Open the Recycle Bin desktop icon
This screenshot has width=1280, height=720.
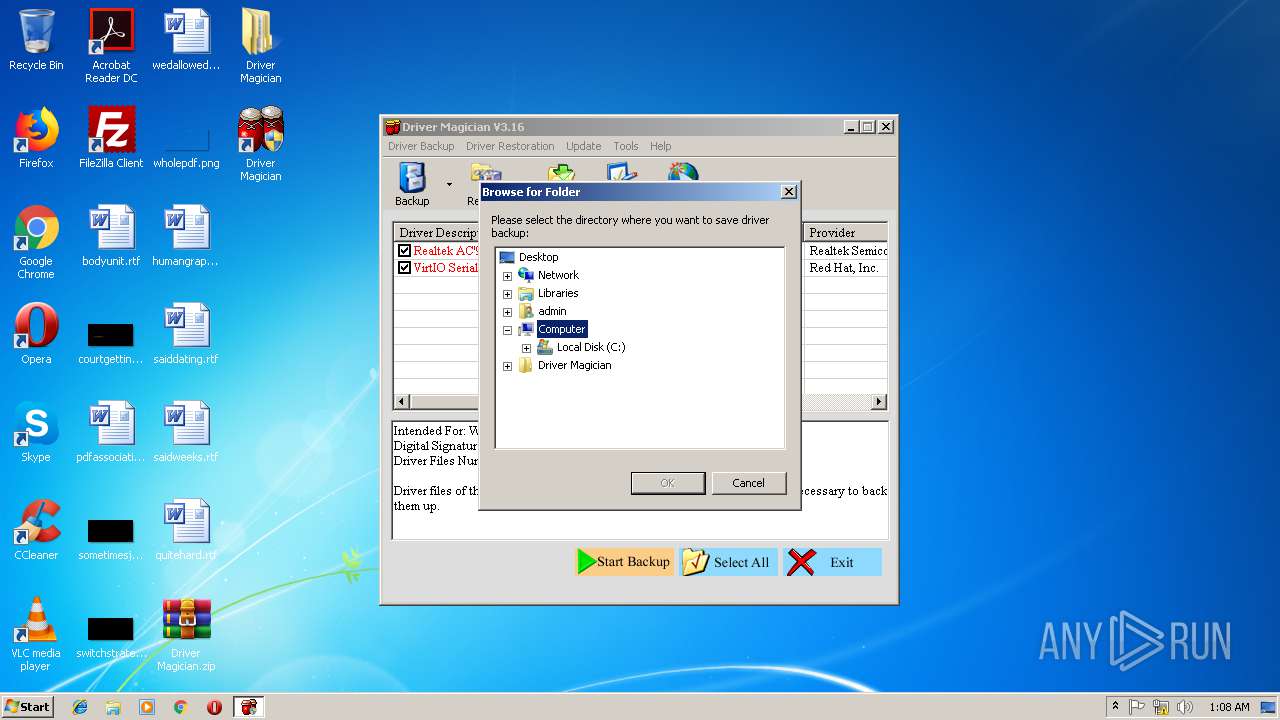tap(36, 40)
